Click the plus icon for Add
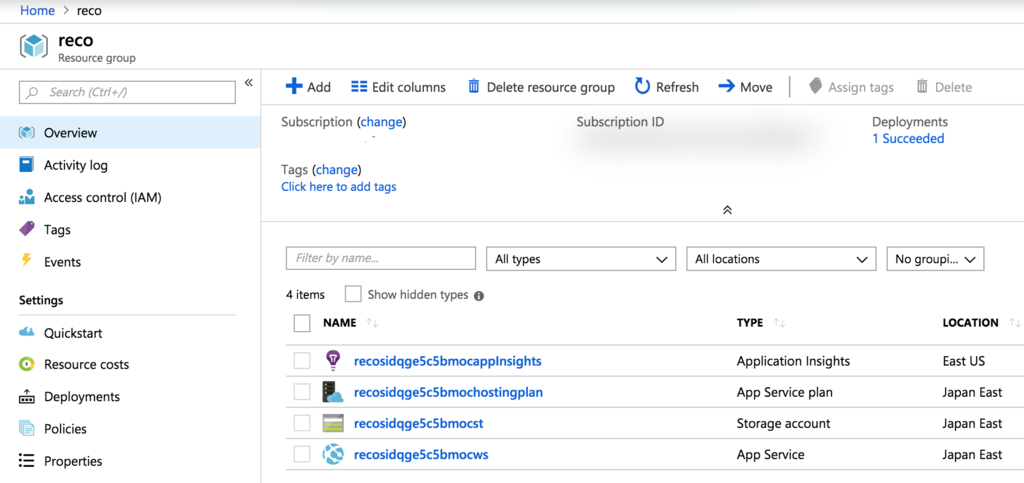 point(295,86)
